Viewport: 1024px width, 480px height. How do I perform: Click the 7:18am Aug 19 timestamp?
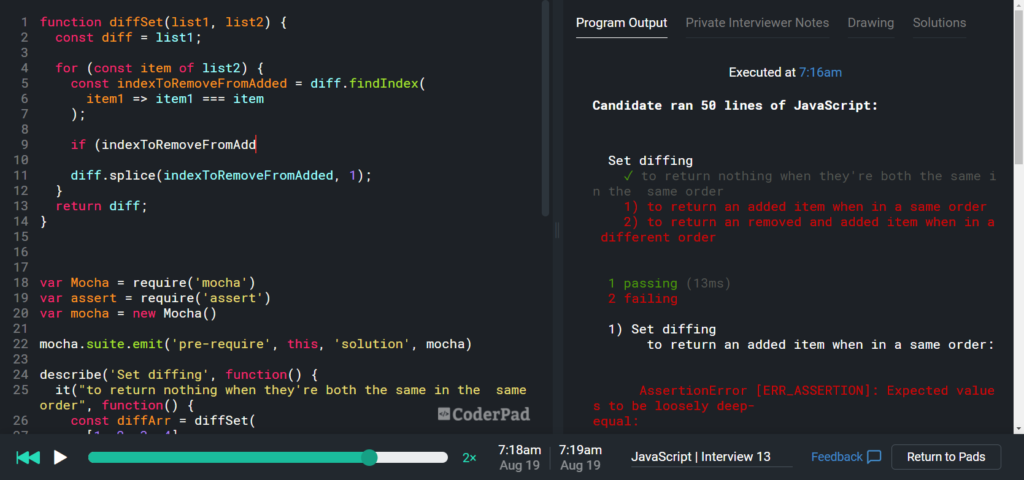click(519, 458)
